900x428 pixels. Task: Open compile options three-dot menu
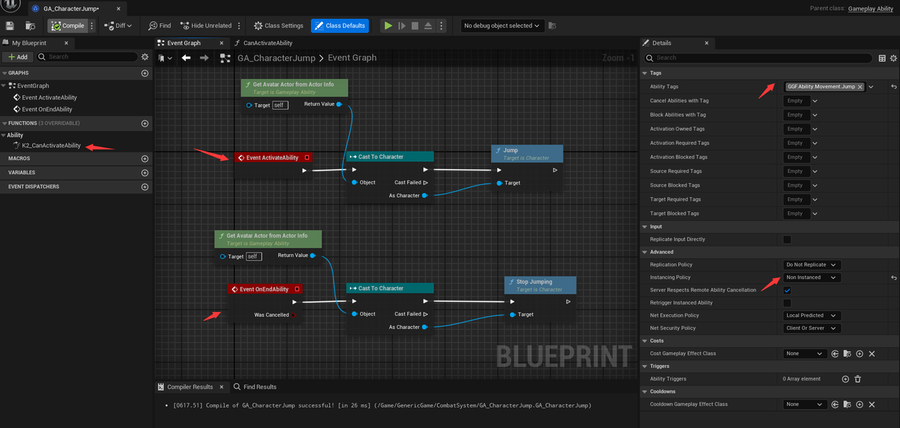coord(92,26)
